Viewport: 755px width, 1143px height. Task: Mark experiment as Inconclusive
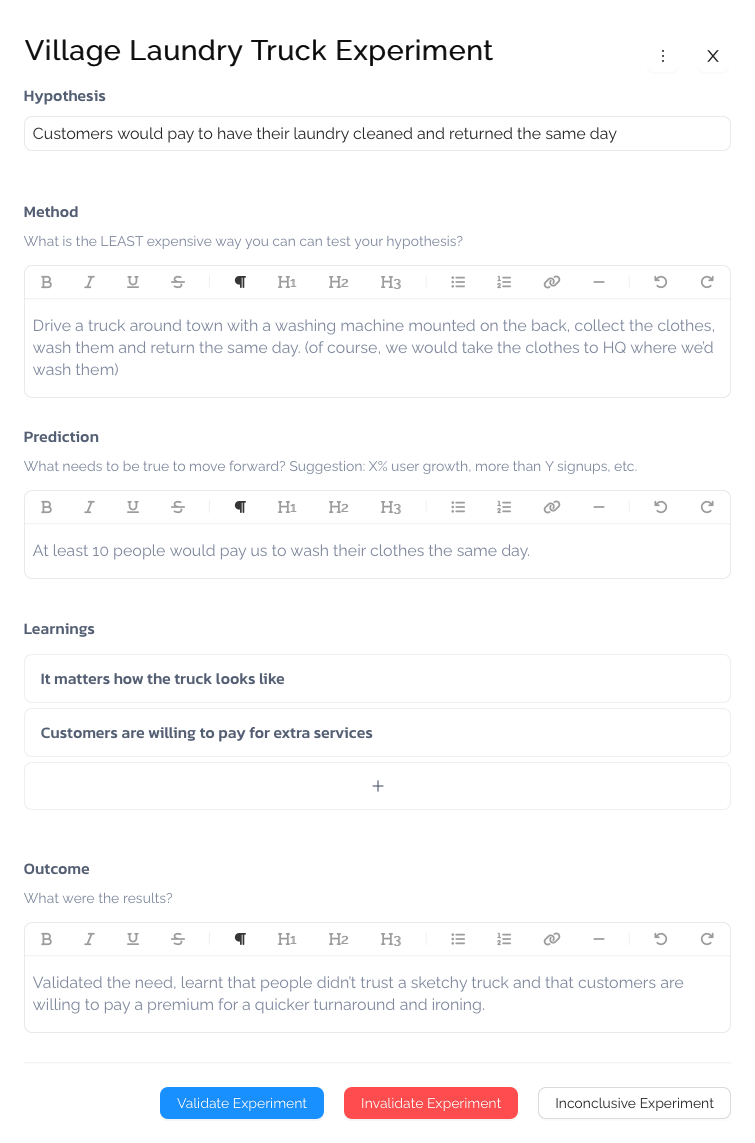tap(634, 1103)
